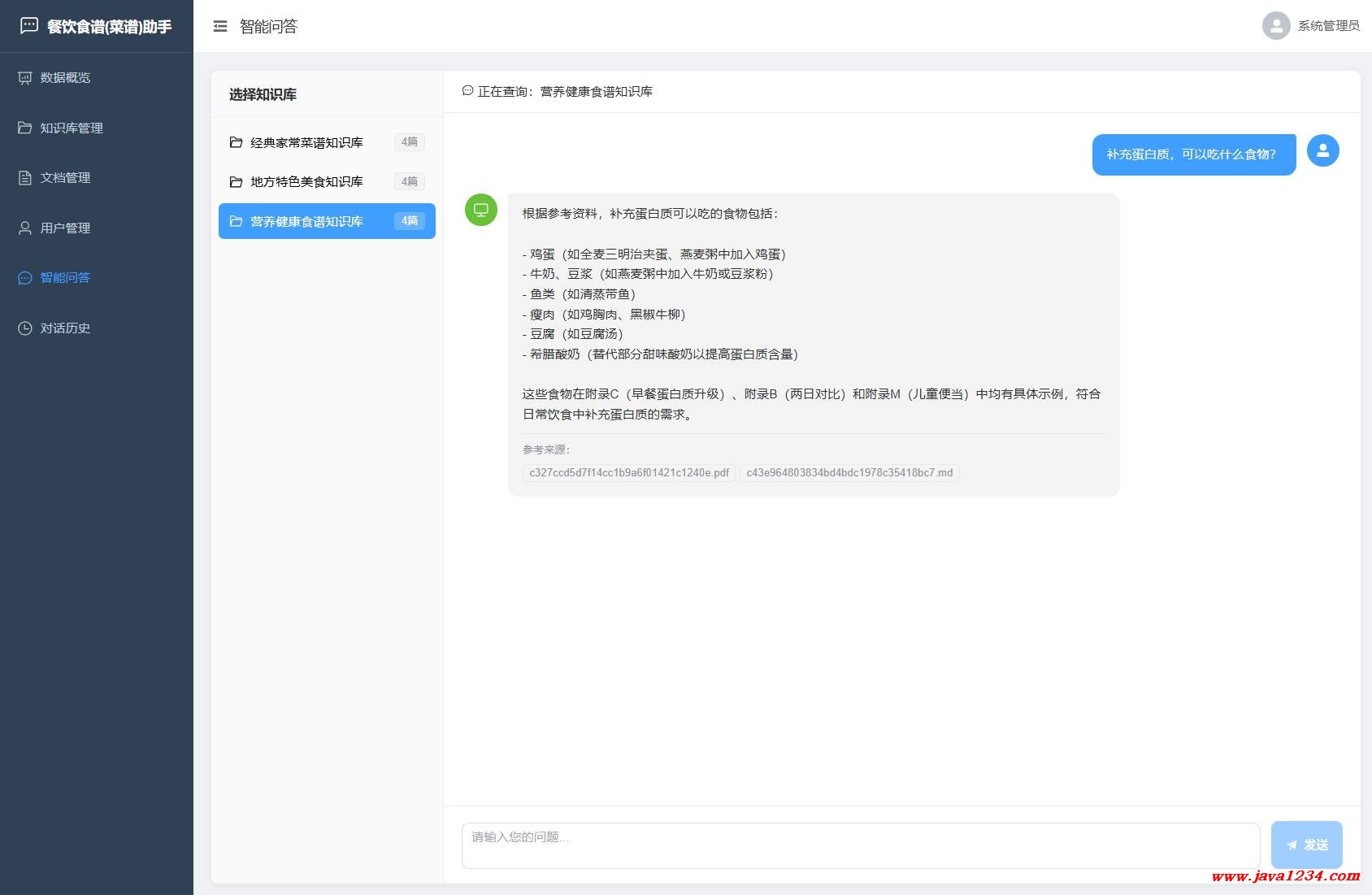Click the question input text box

tap(860, 845)
